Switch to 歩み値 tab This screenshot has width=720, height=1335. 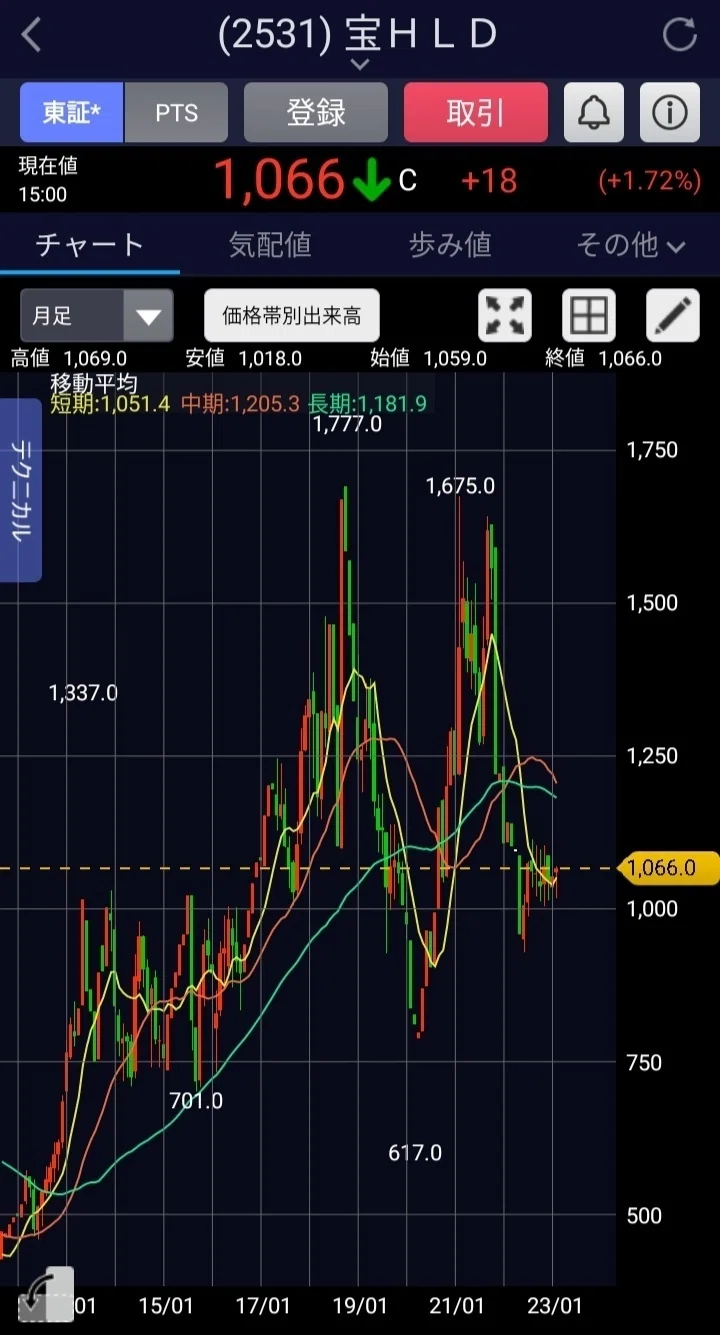[450, 244]
